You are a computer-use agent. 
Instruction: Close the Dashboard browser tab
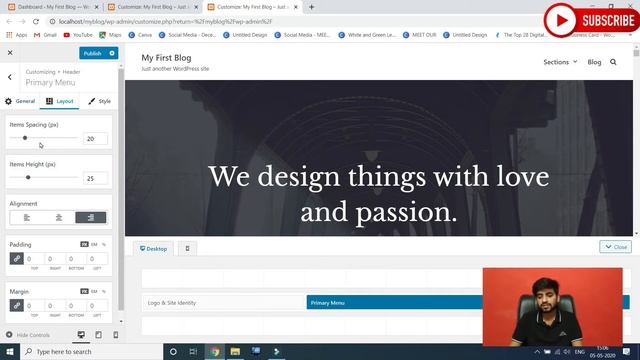pyautogui.click(x=97, y=7)
